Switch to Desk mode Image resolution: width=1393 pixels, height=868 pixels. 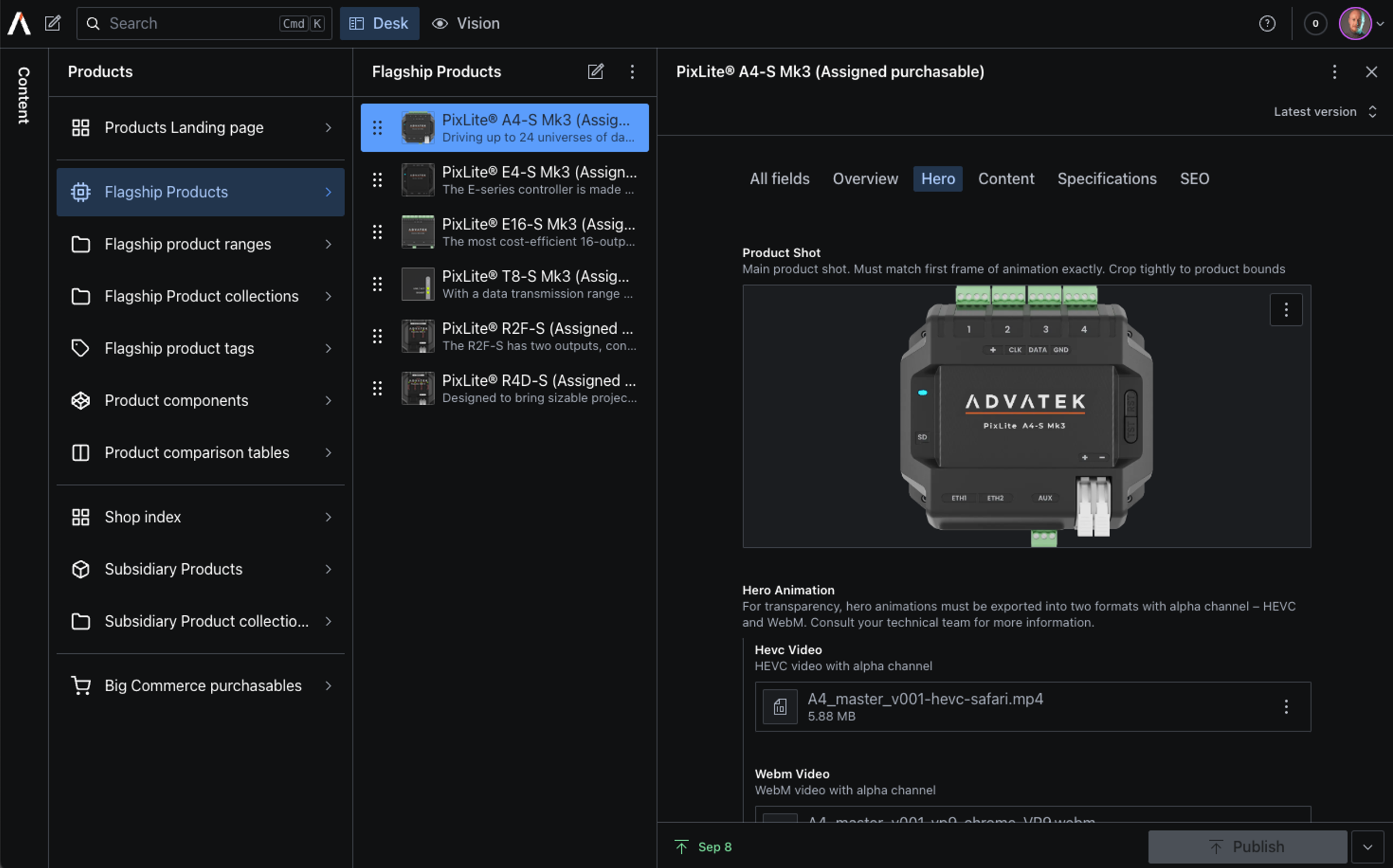tap(380, 24)
